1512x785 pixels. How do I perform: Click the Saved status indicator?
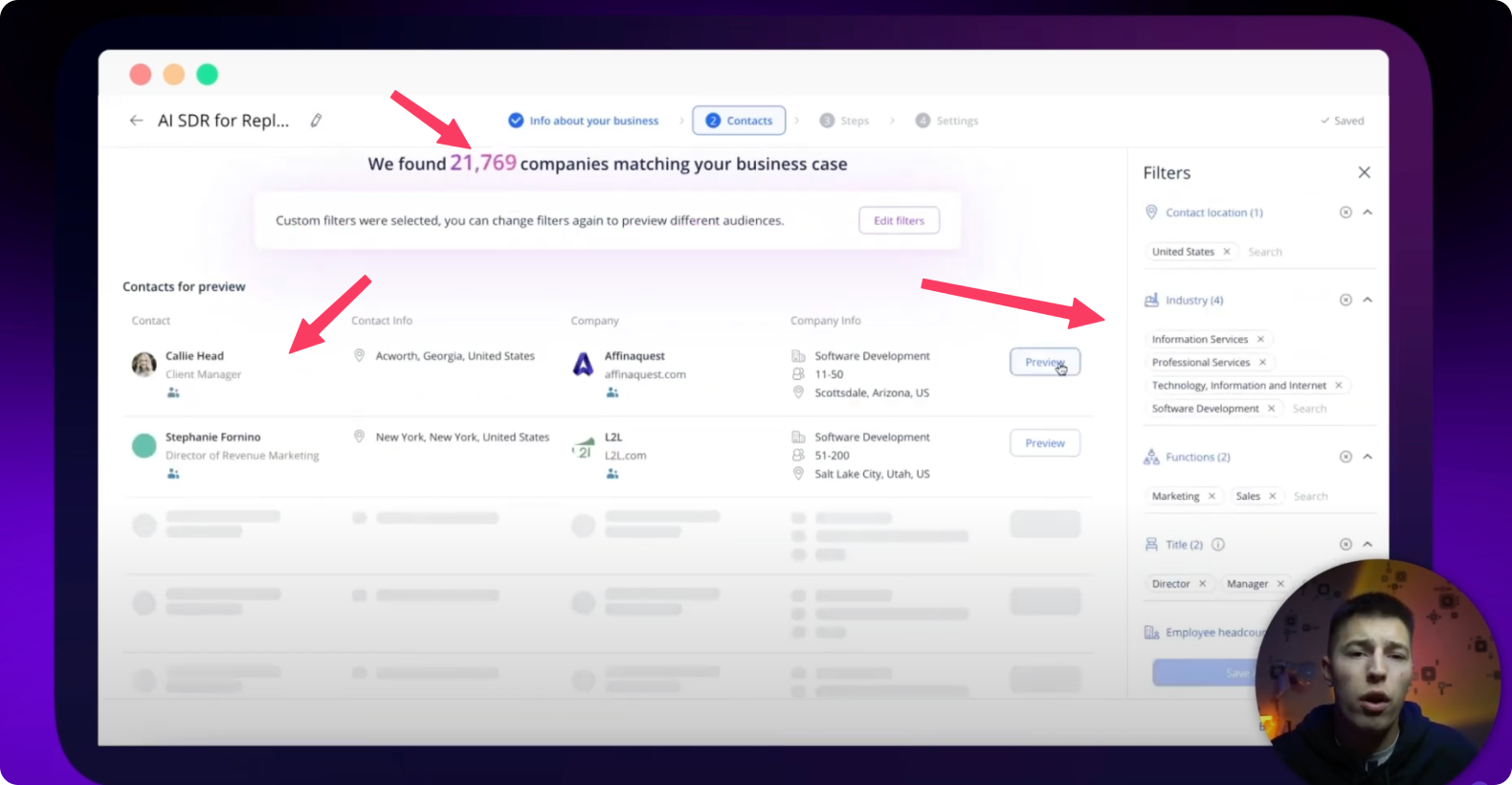coord(1342,121)
